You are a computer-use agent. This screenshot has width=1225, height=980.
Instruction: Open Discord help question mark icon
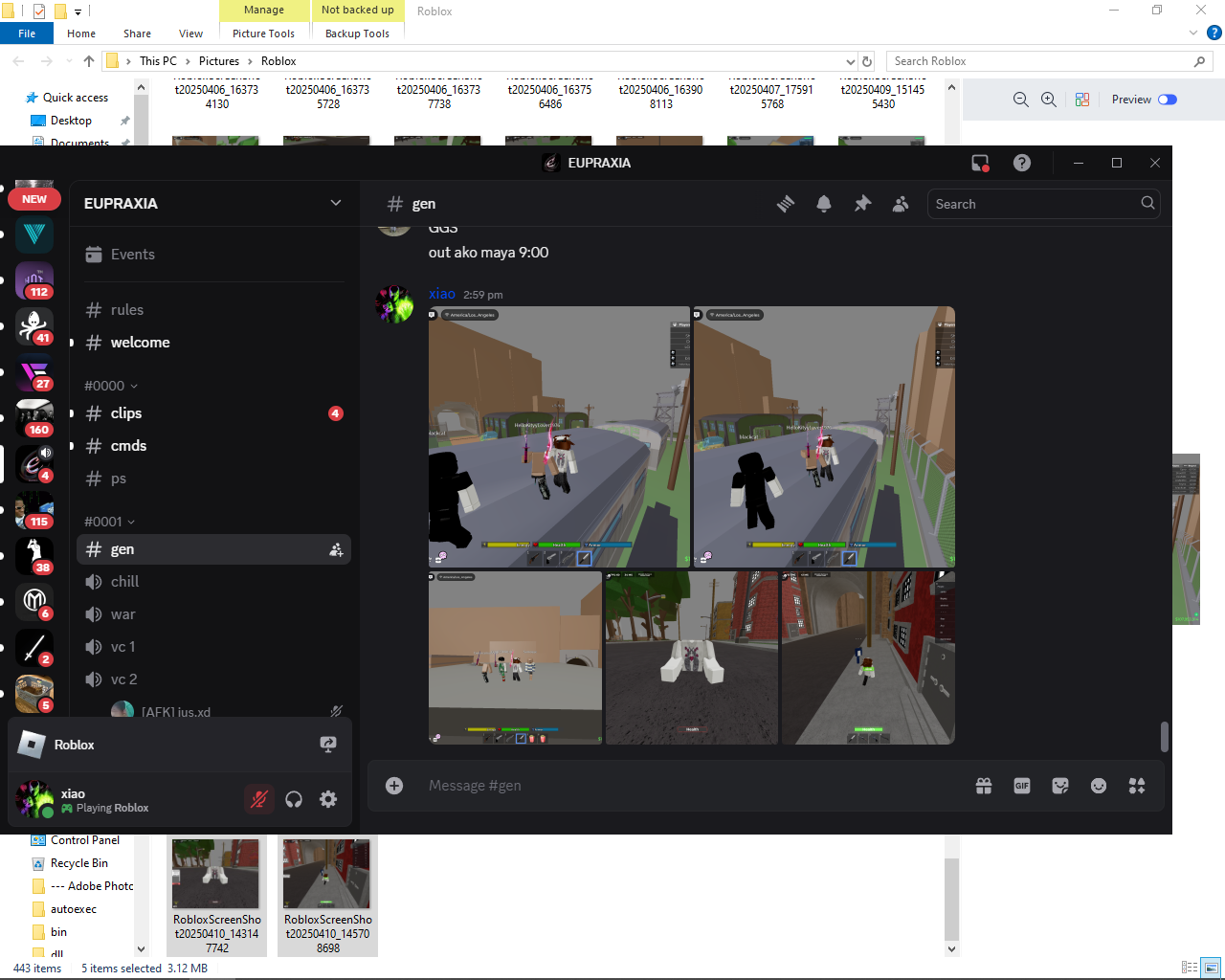point(1022,163)
